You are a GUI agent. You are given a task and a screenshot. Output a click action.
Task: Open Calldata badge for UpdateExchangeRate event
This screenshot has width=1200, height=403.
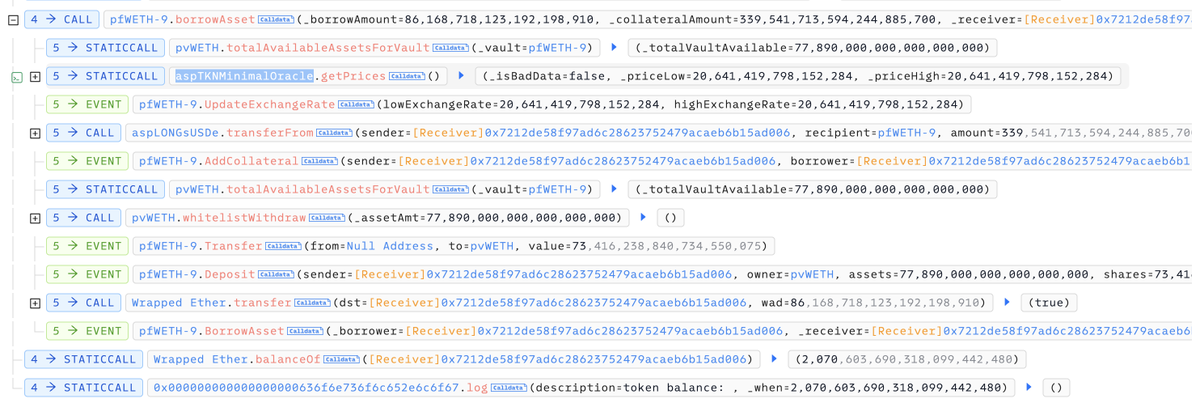tap(355, 104)
